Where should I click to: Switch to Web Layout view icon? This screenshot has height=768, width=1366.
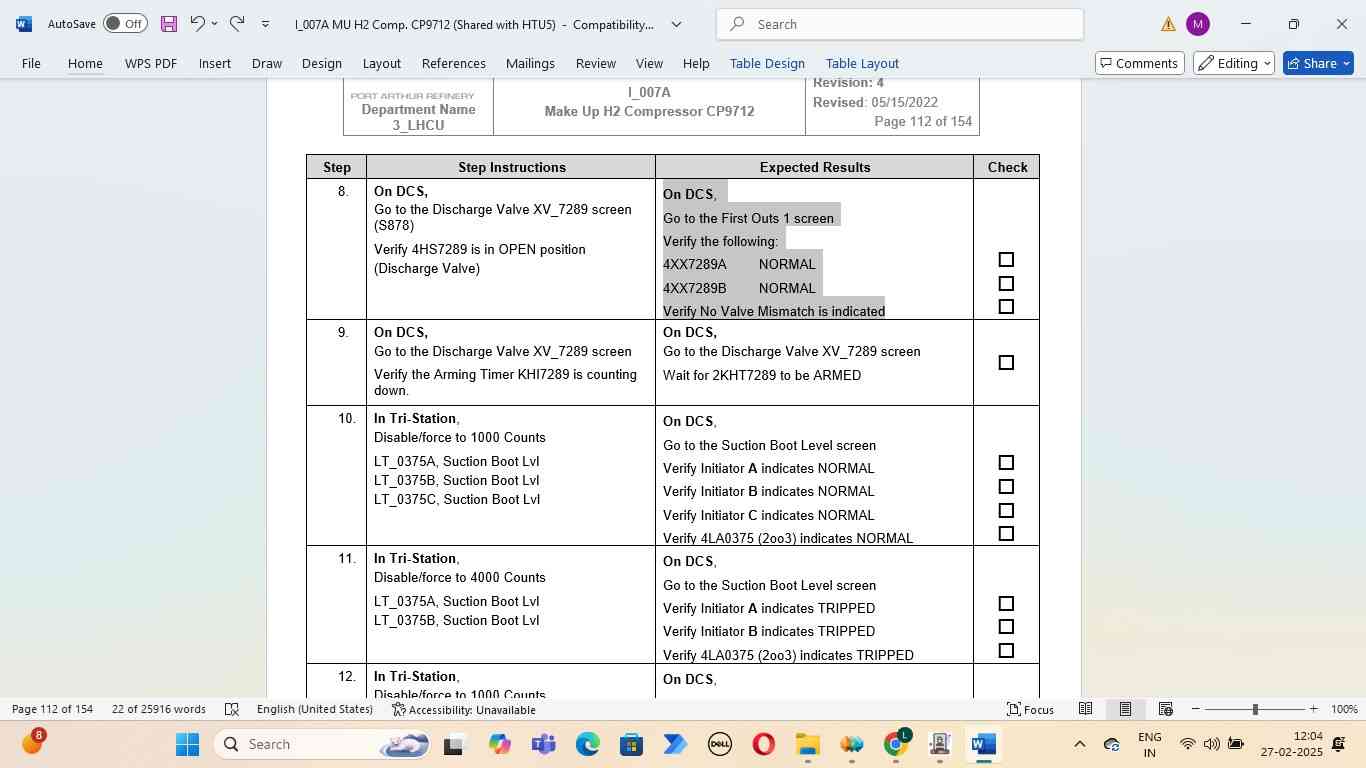tap(1165, 709)
